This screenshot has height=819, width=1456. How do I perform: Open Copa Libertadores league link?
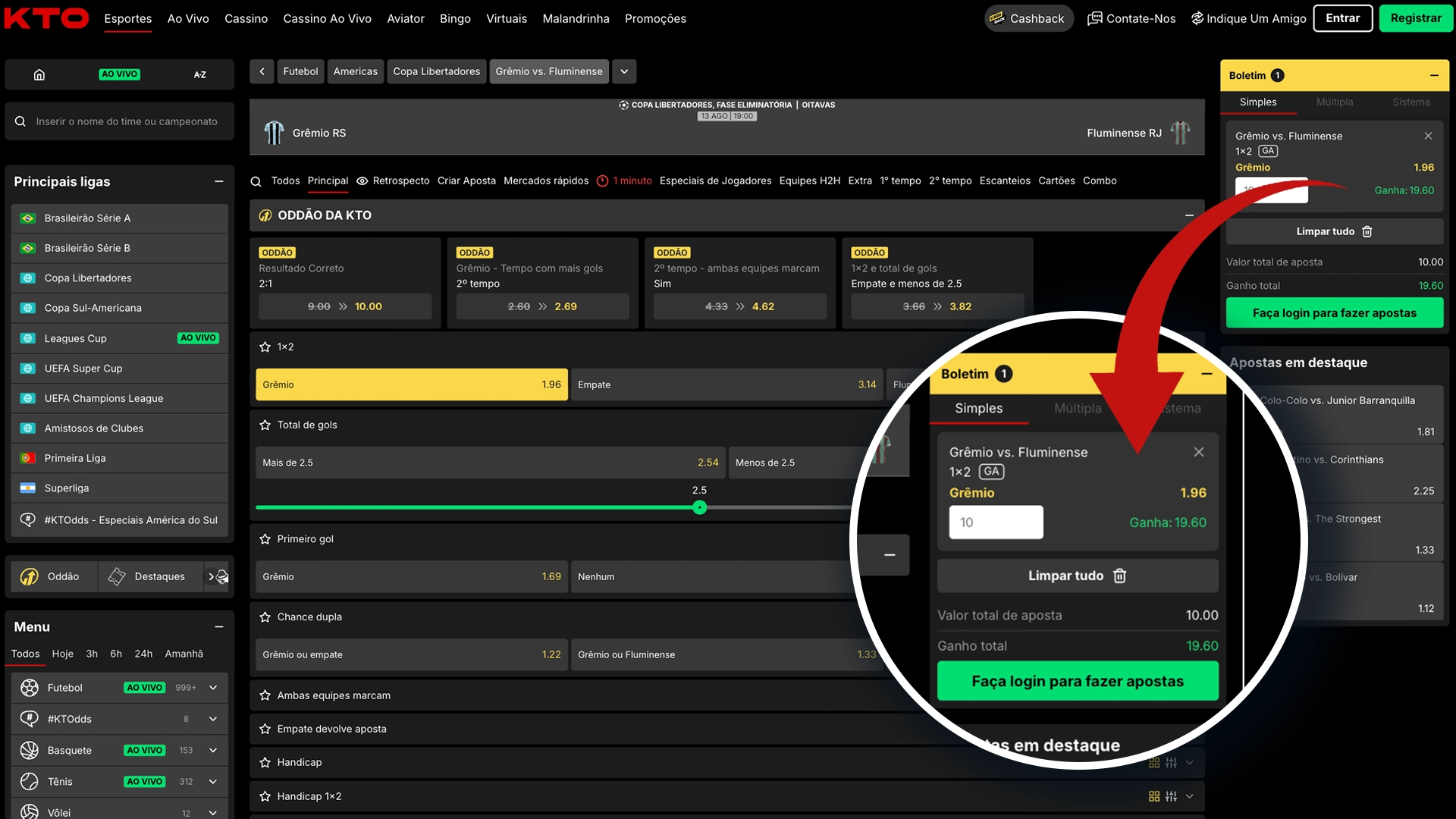click(120, 278)
